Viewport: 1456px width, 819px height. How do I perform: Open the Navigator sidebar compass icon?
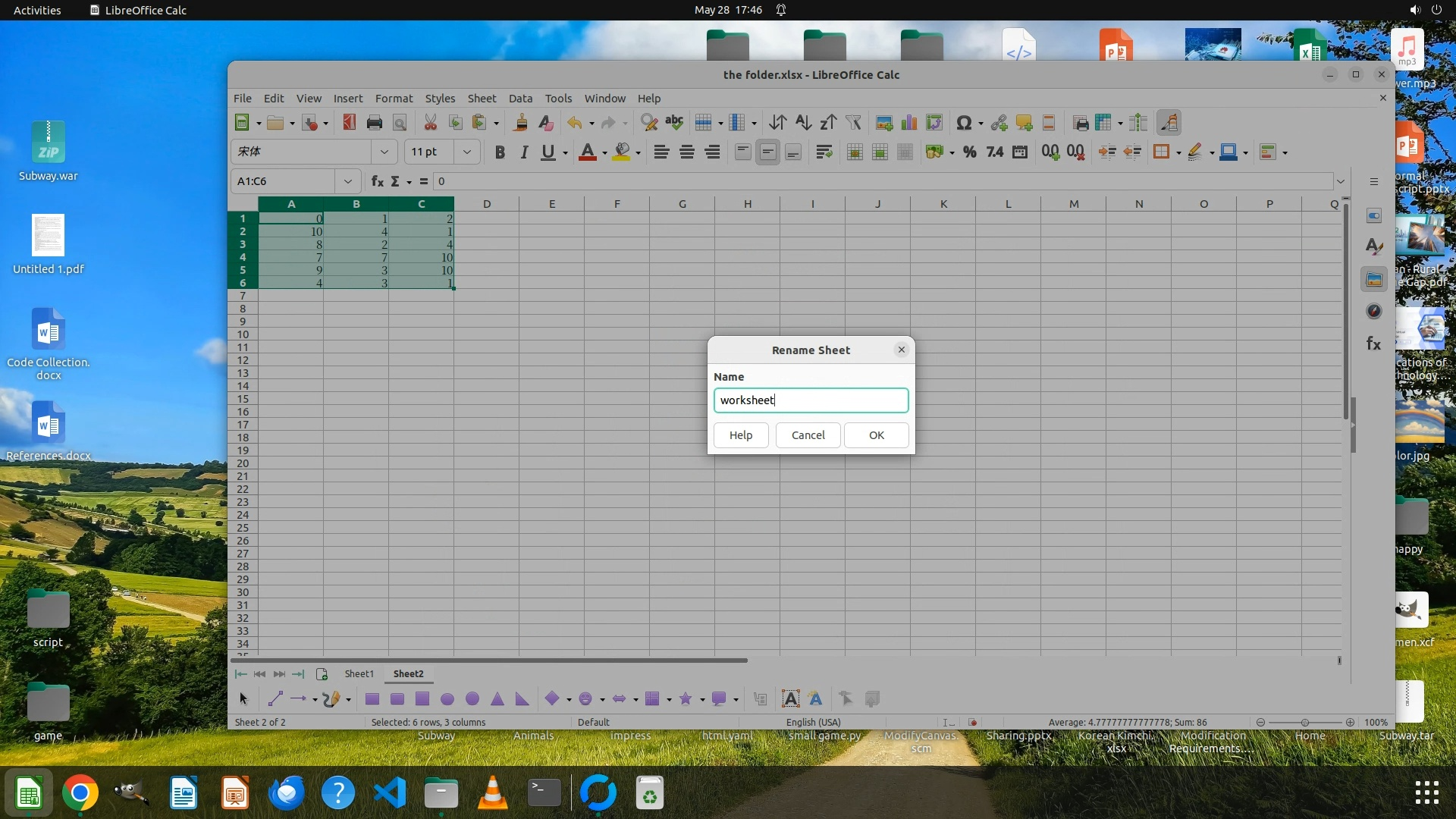[x=1373, y=312]
